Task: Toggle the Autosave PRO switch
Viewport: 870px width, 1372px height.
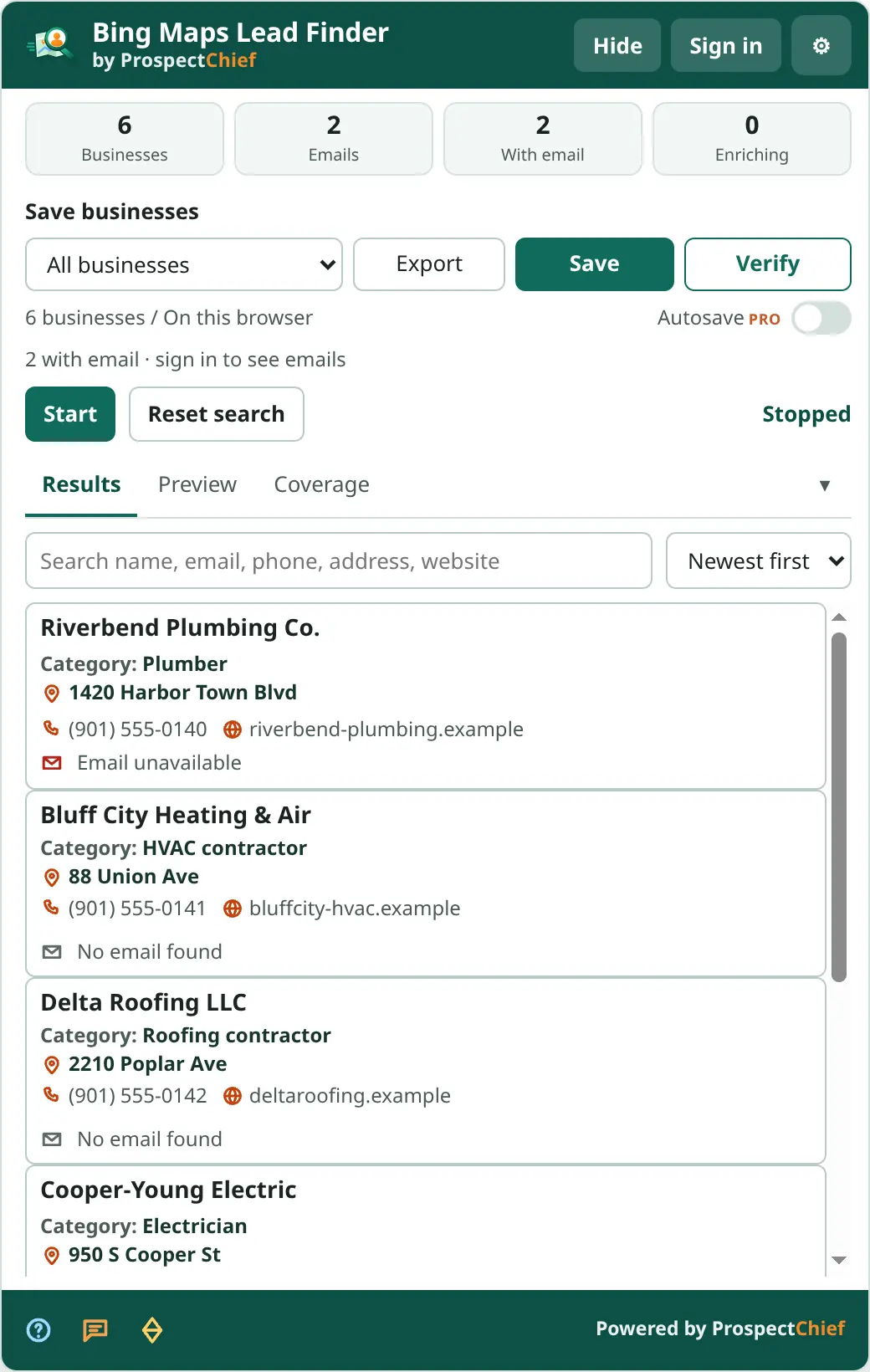Action: [821, 318]
